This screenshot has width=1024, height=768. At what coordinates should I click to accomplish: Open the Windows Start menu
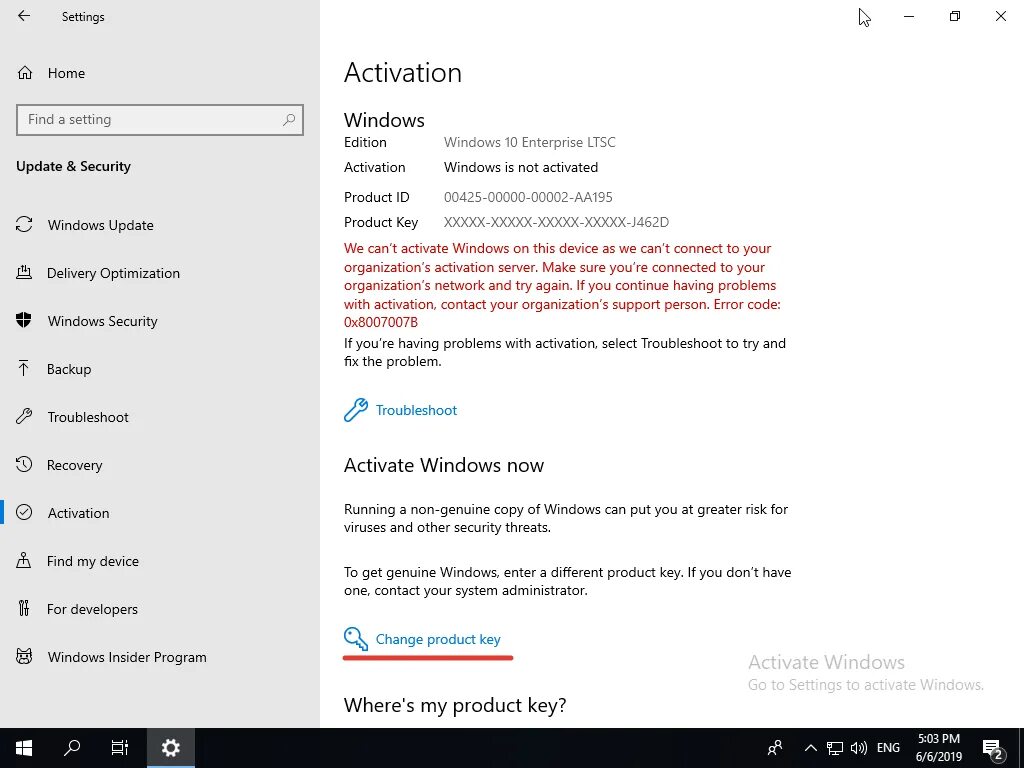tap(24, 748)
